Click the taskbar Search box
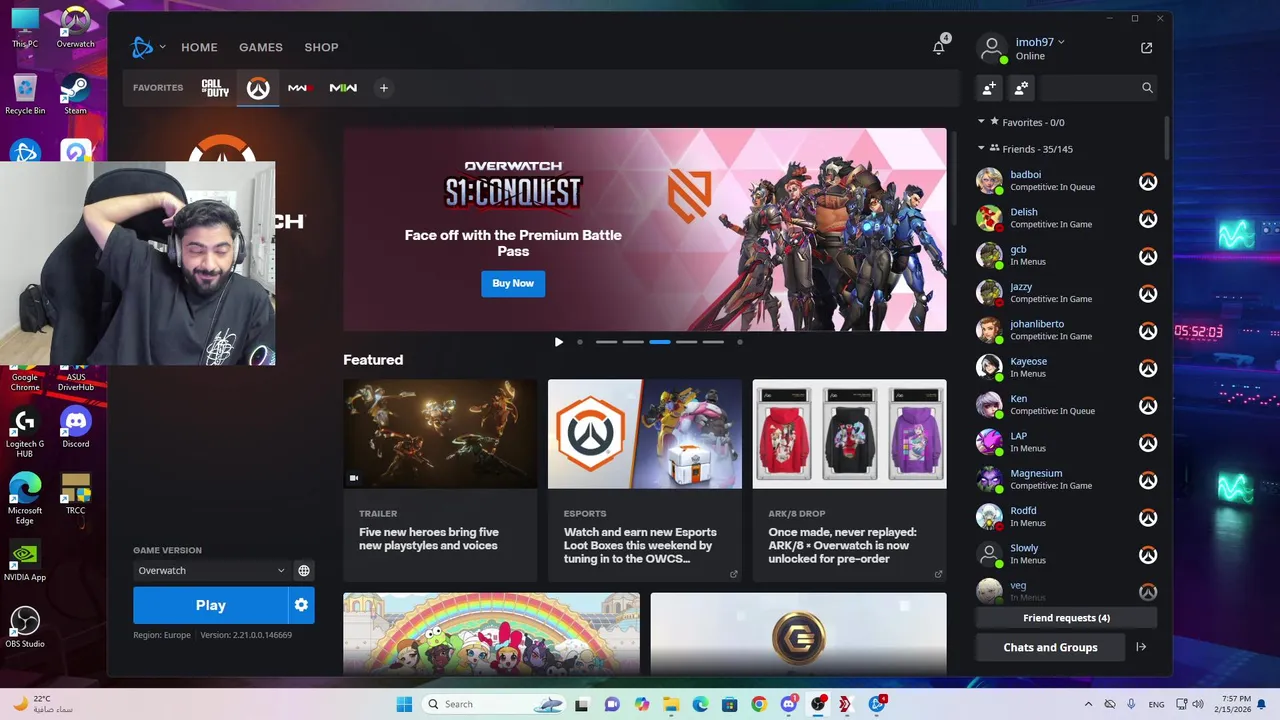The image size is (1280, 720). point(496,704)
